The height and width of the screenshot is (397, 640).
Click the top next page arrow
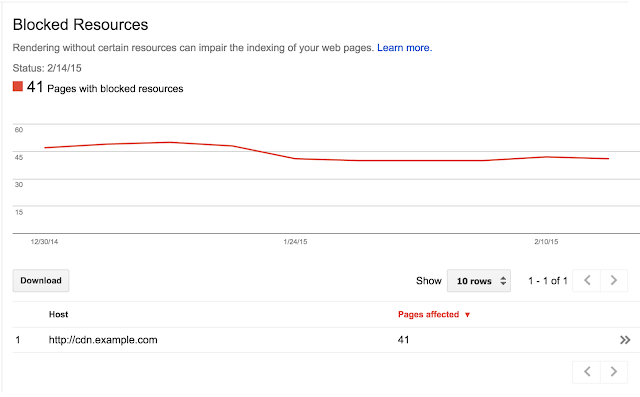pyautogui.click(x=613, y=281)
